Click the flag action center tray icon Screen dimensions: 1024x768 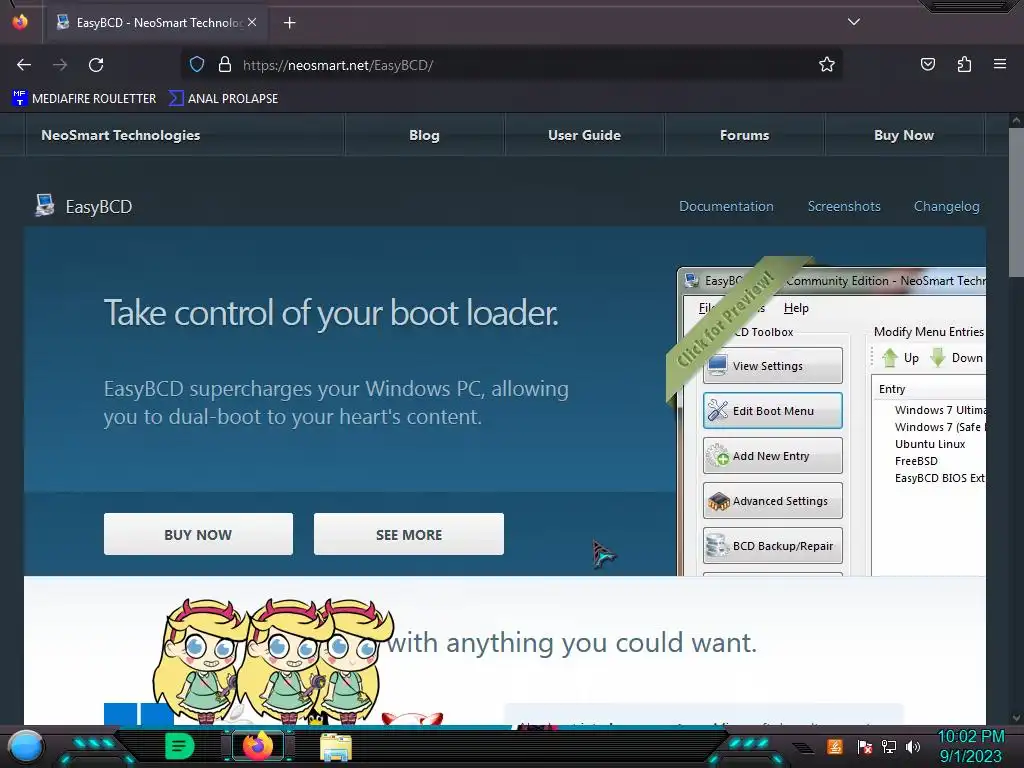(x=865, y=746)
